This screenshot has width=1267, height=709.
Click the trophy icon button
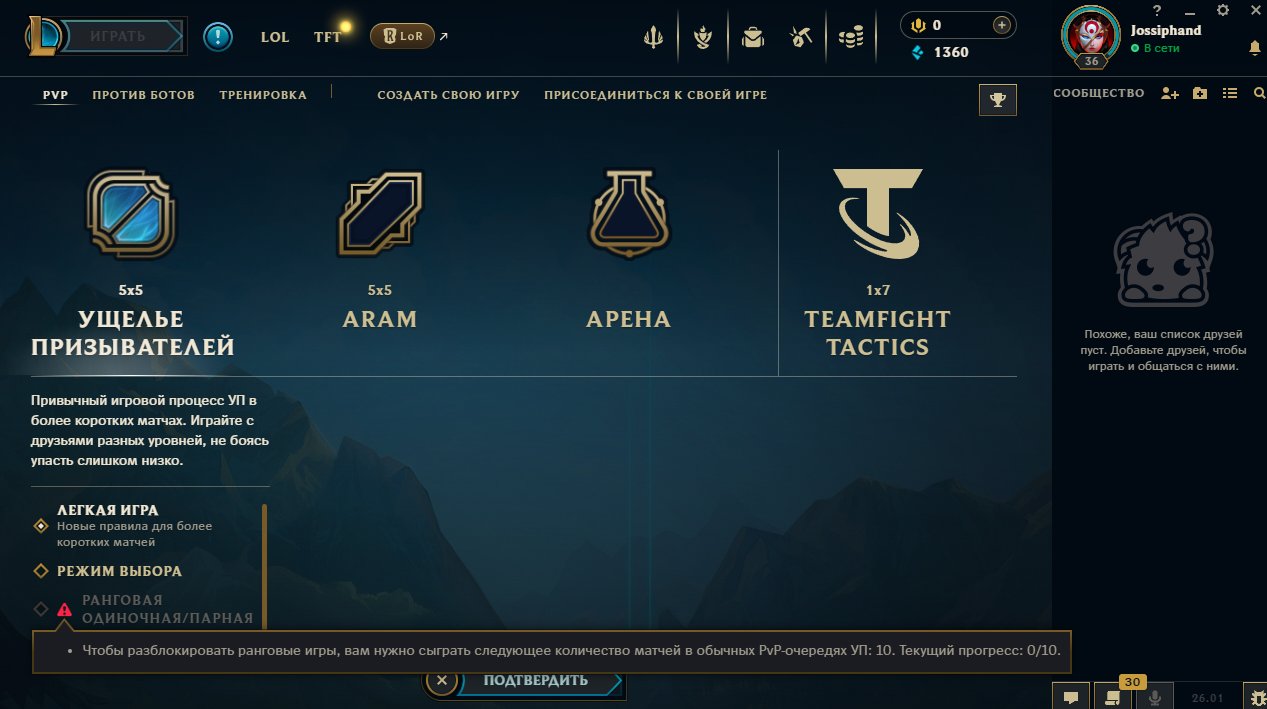point(997,99)
